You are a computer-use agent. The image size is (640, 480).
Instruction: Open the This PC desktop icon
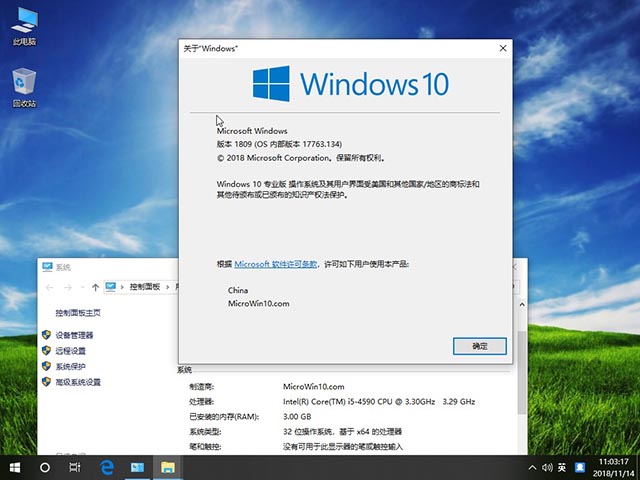tap(24, 25)
